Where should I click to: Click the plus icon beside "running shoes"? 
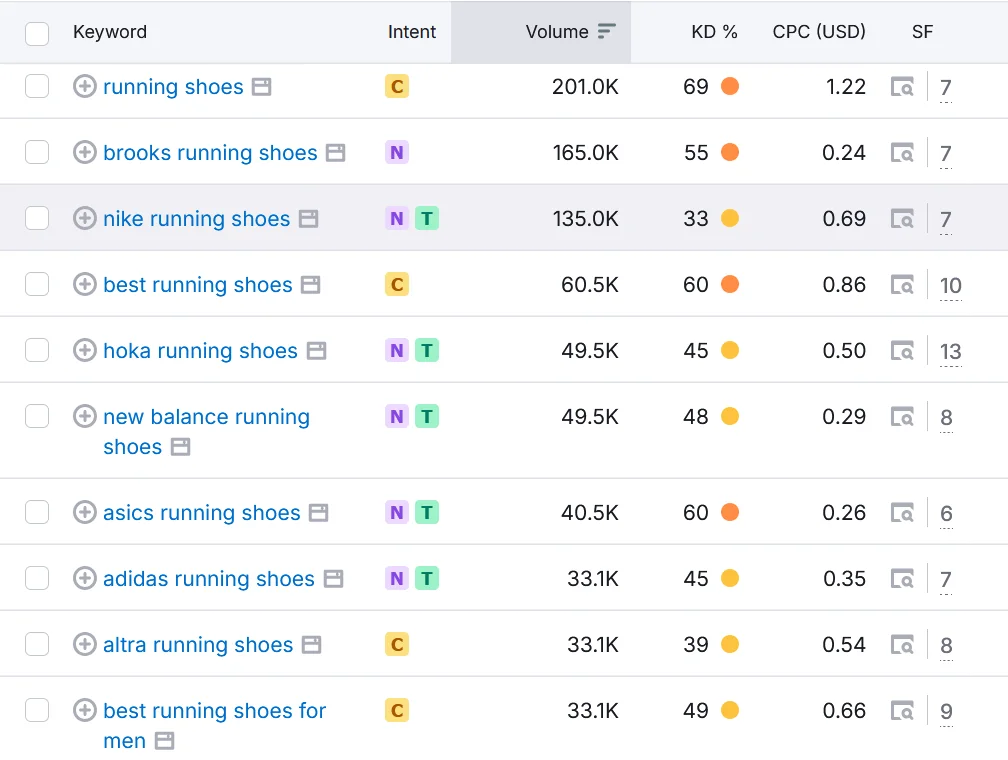(x=84, y=87)
